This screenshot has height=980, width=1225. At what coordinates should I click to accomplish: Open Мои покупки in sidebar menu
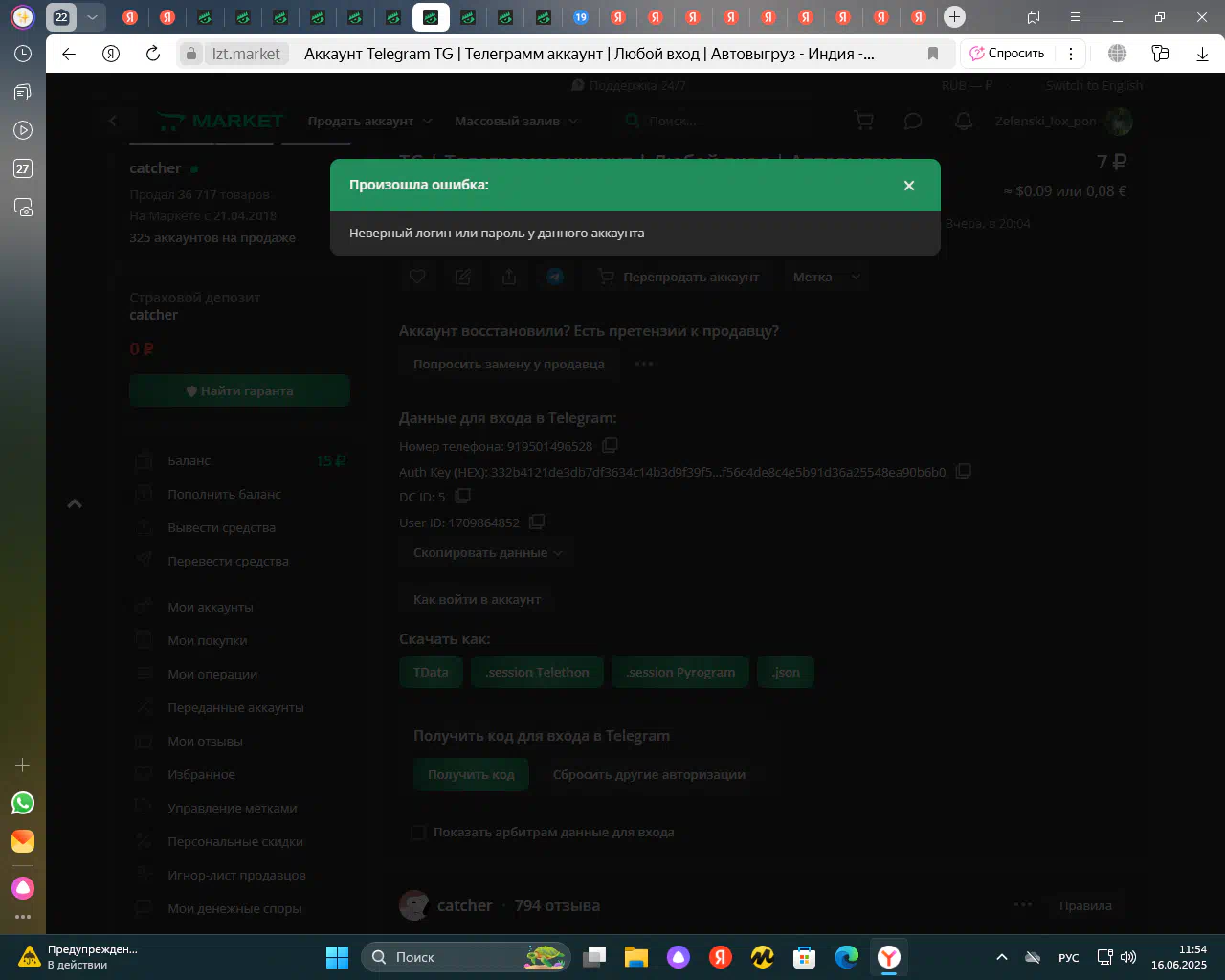click(207, 640)
